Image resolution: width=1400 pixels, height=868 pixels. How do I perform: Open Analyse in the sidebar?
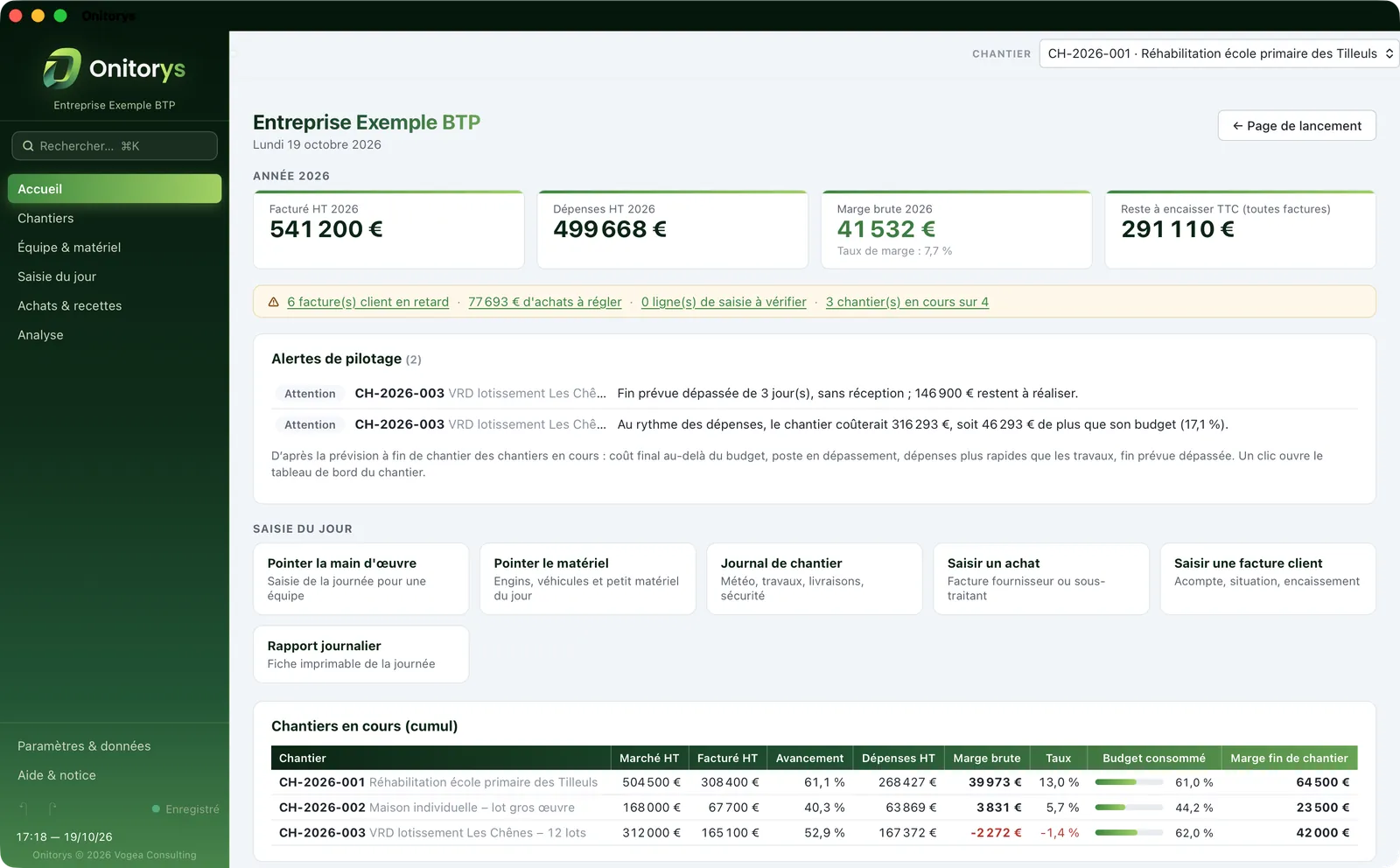tap(115, 335)
